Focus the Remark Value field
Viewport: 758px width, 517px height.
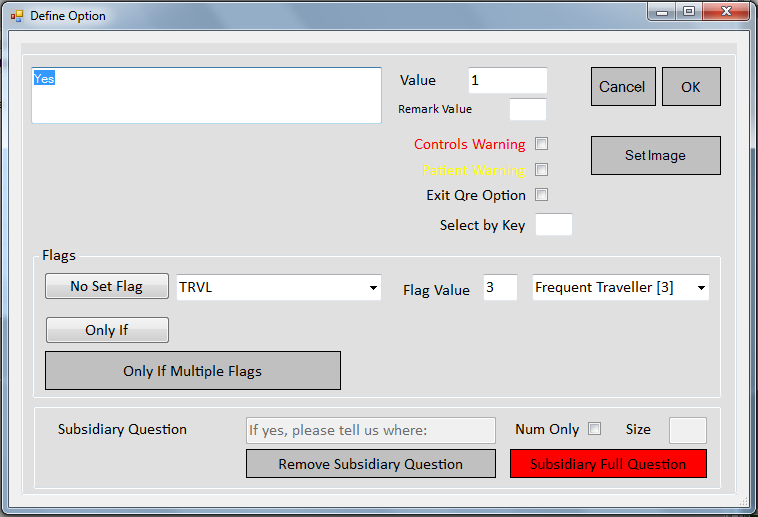pos(528,109)
